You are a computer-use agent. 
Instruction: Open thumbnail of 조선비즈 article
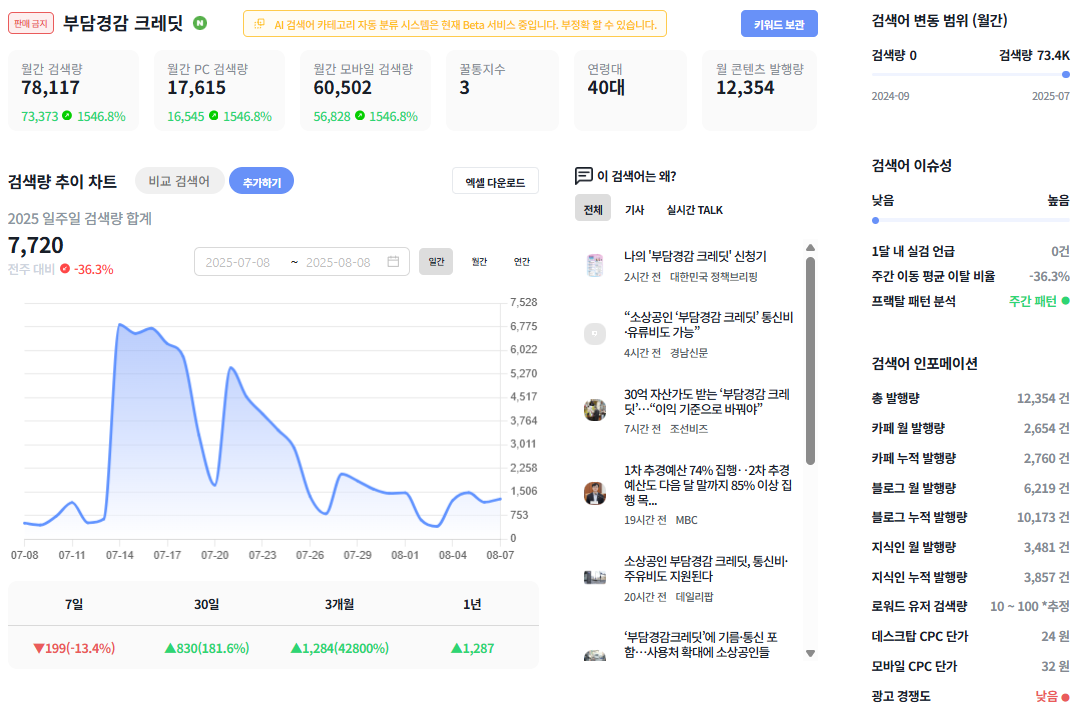(595, 410)
